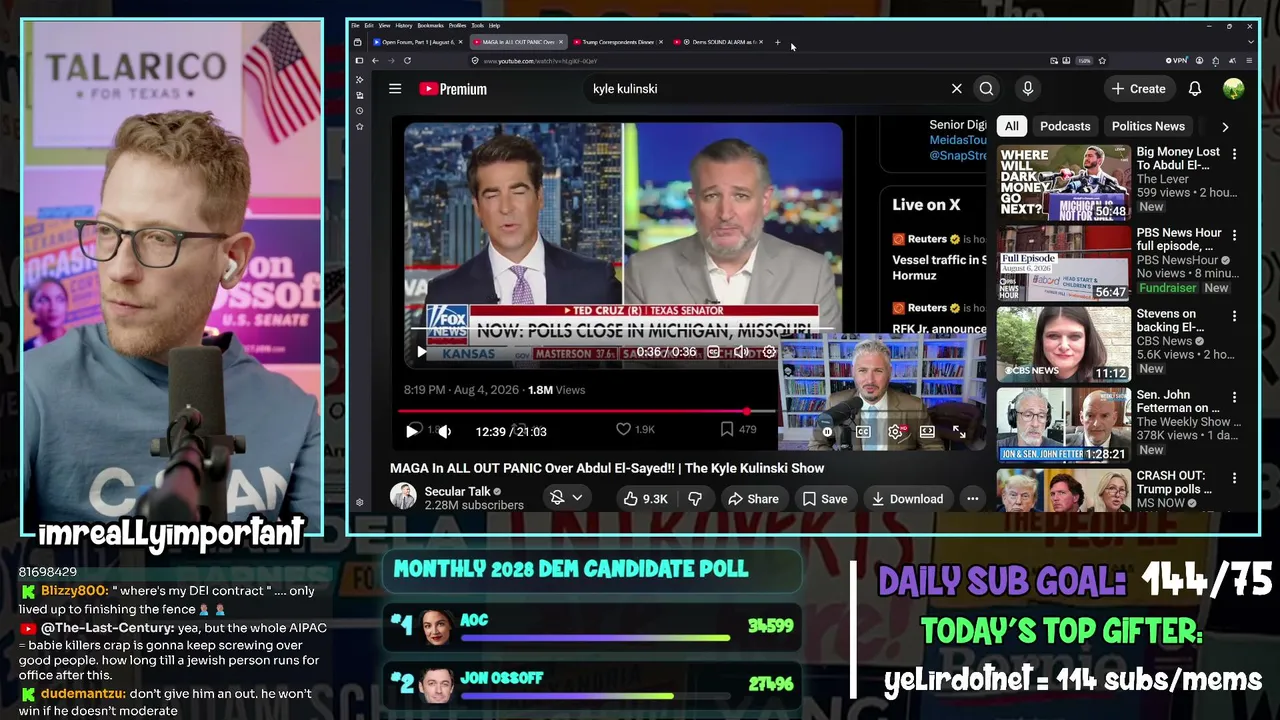Open the Secular Talk channel name link

click(x=457, y=491)
